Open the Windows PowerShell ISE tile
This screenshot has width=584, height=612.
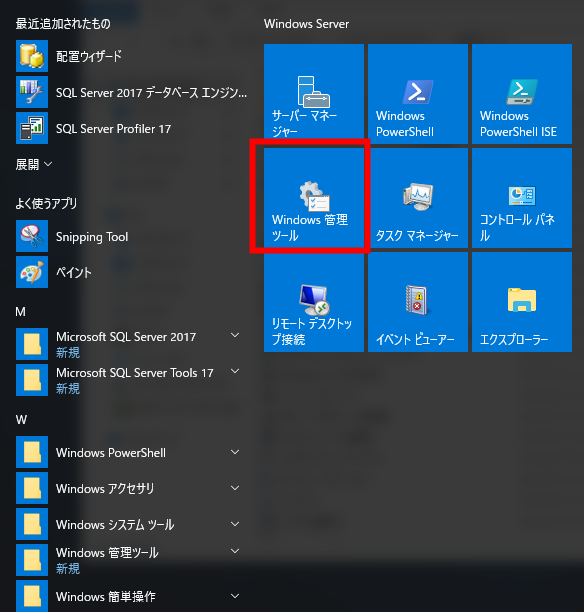click(x=522, y=94)
